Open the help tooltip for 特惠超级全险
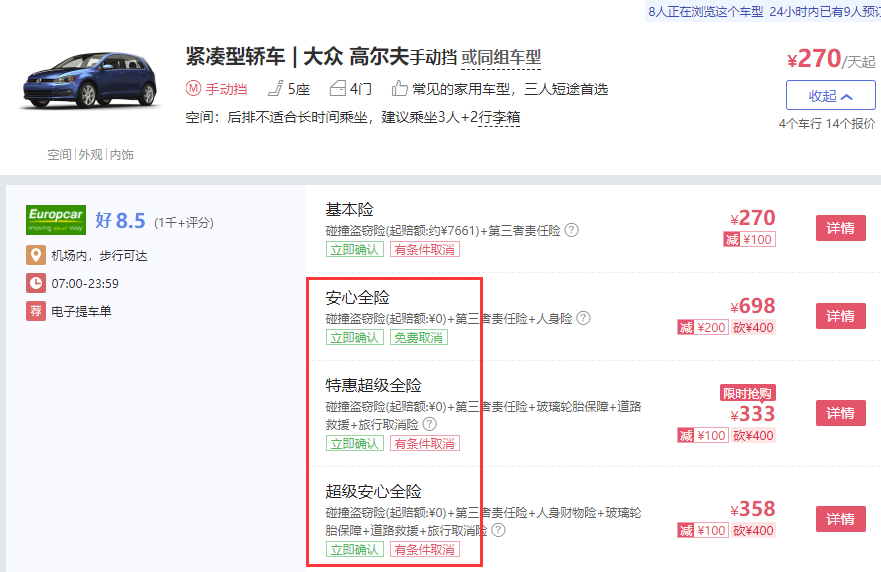The image size is (881, 572). coord(430,424)
